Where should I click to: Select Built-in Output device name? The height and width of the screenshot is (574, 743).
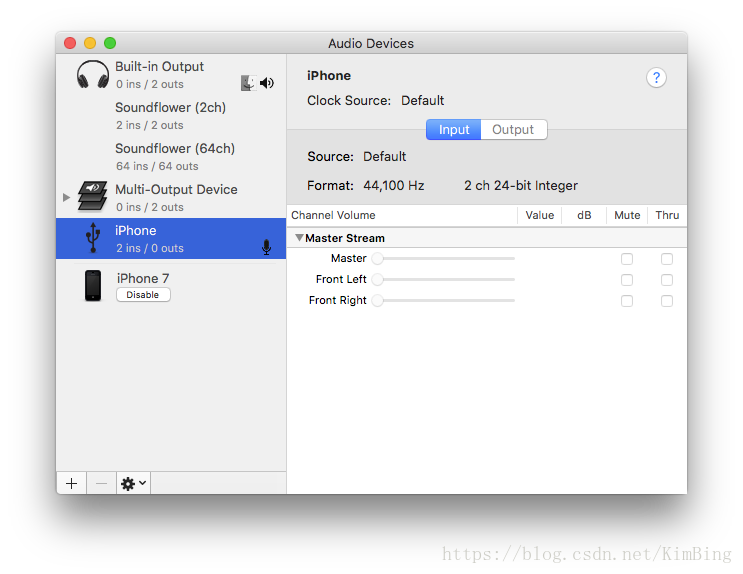(159, 66)
